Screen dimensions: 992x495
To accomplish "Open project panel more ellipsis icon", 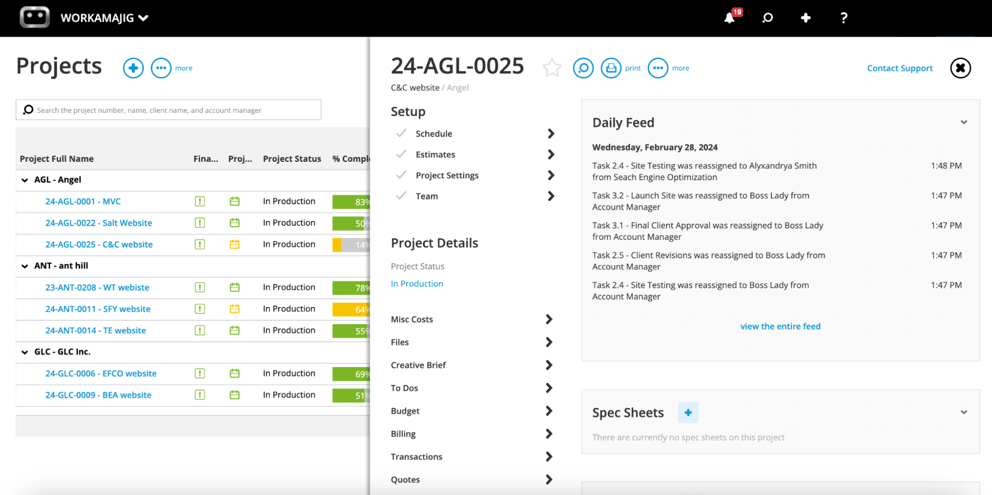I will click(x=658, y=68).
